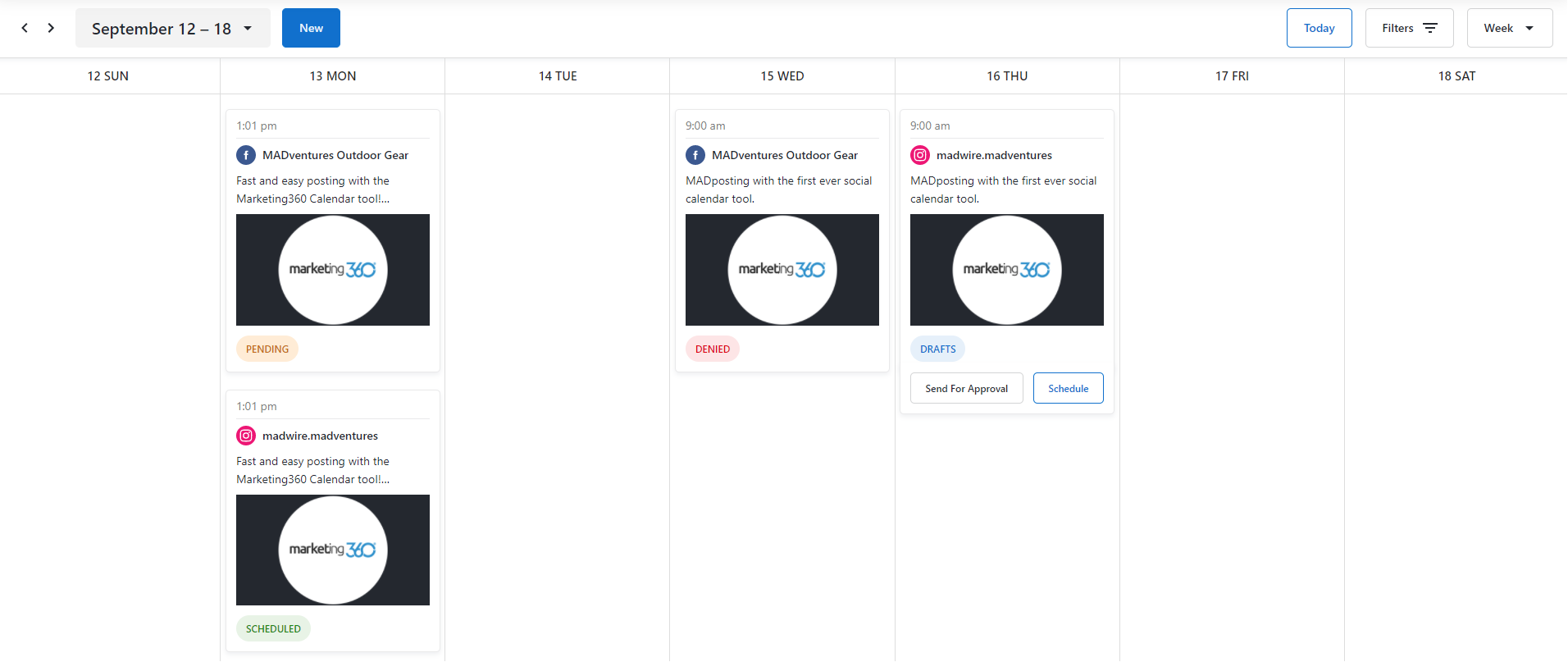
Task: Click 1:01 pm on the scheduled post
Action: pos(257,406)
